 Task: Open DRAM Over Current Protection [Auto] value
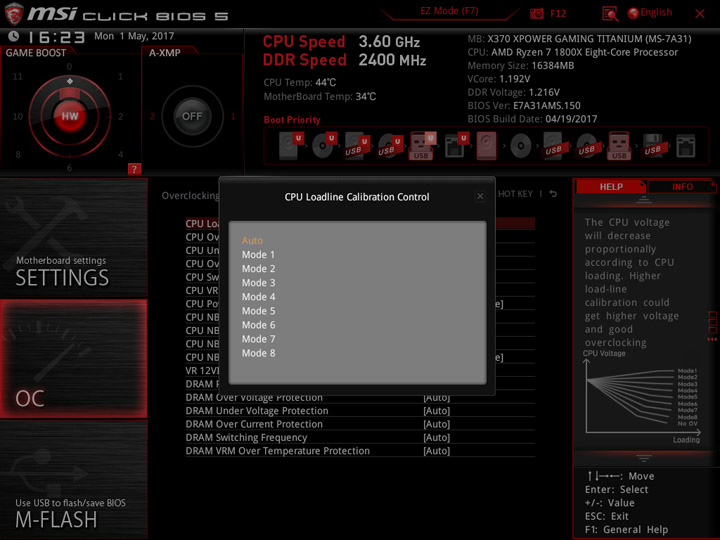point(436,424)
